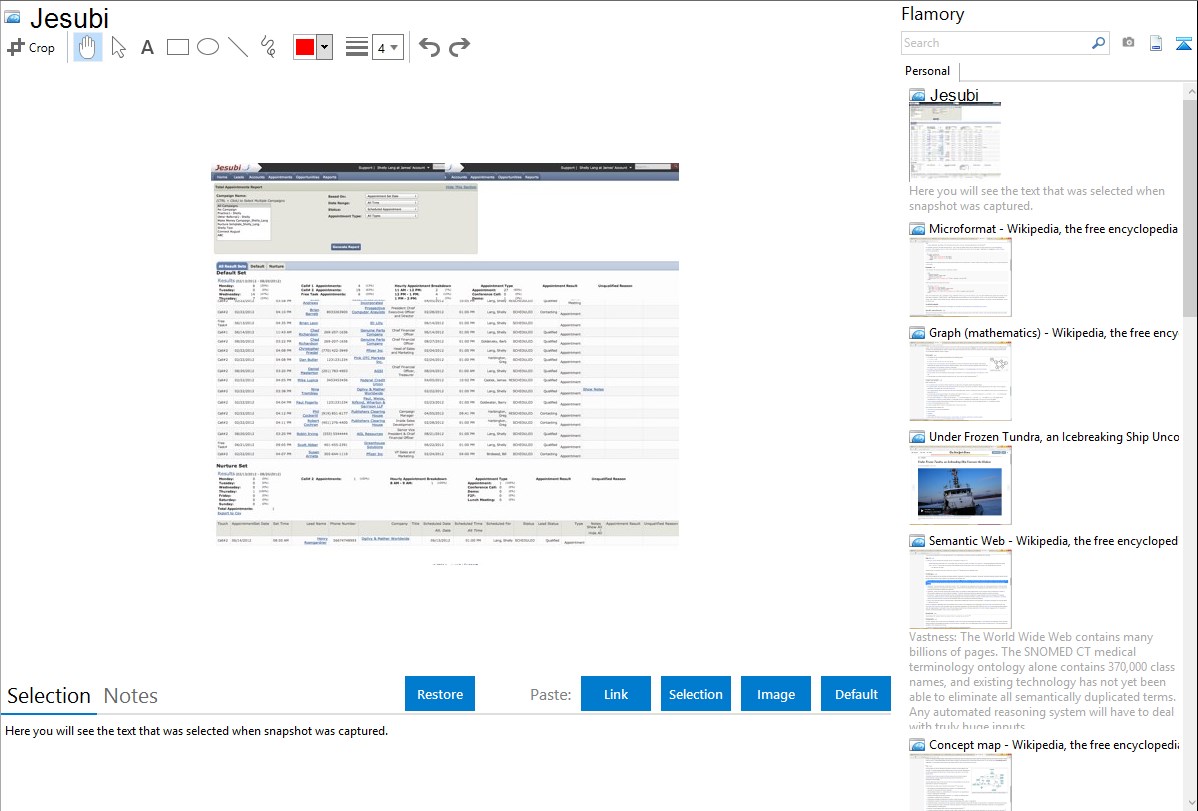Click the snapshot icon beside Graph (mathematics) entry
The height and width of the screenshot is (811, 1198).
(x=918, y=333)
